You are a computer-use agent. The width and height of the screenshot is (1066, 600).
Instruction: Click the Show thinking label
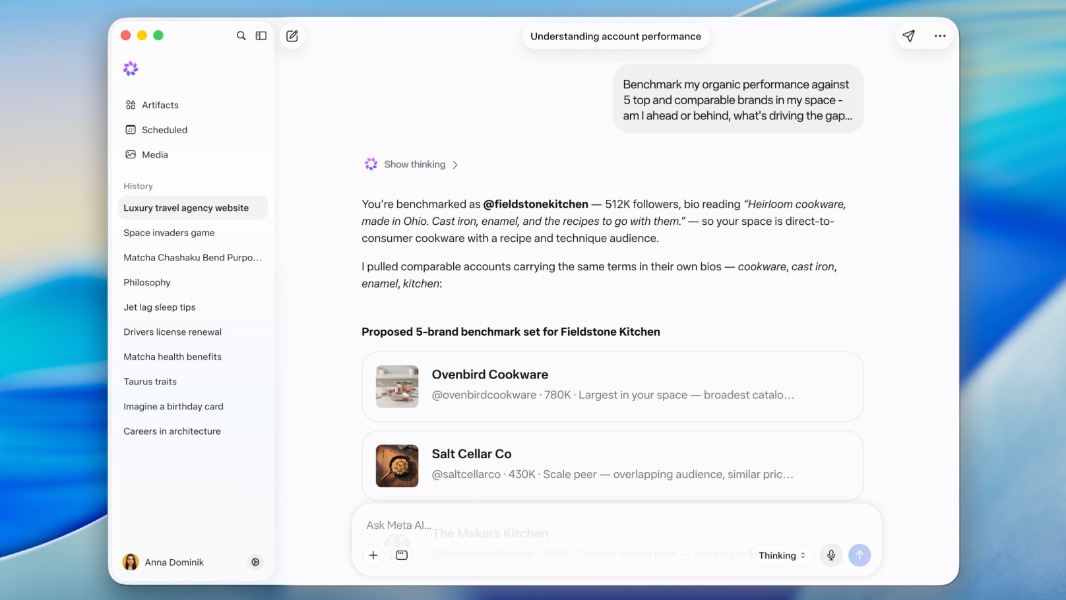tap(415, 164)
